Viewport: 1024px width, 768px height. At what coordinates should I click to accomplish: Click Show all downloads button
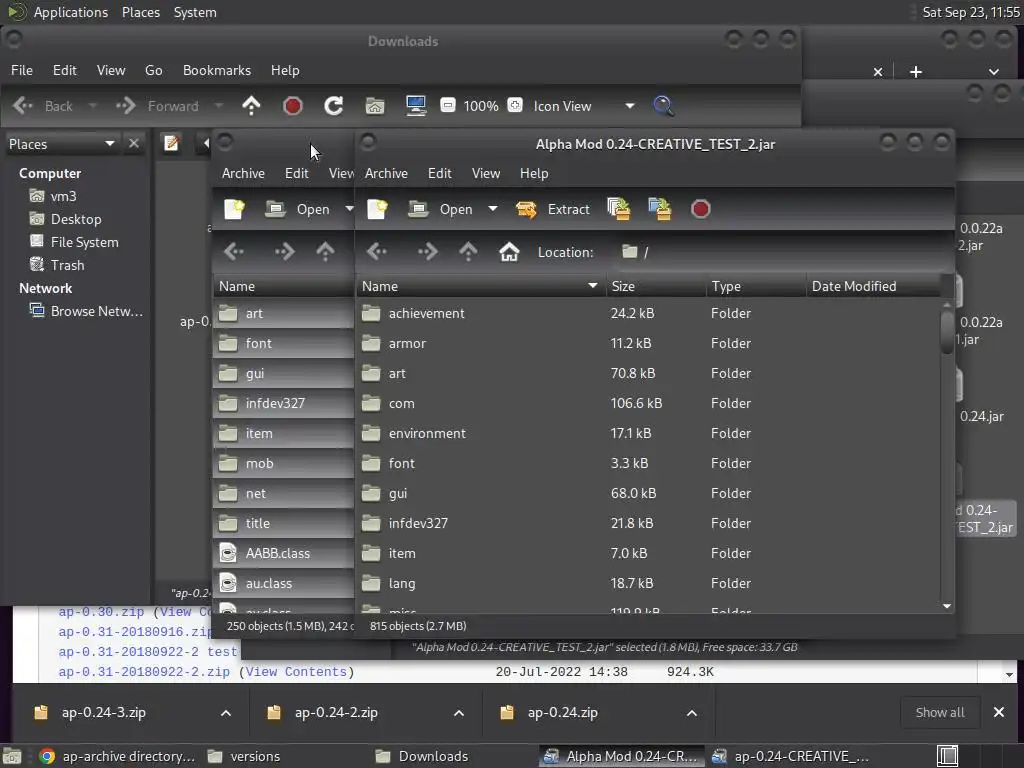click(x=940, y=712)
